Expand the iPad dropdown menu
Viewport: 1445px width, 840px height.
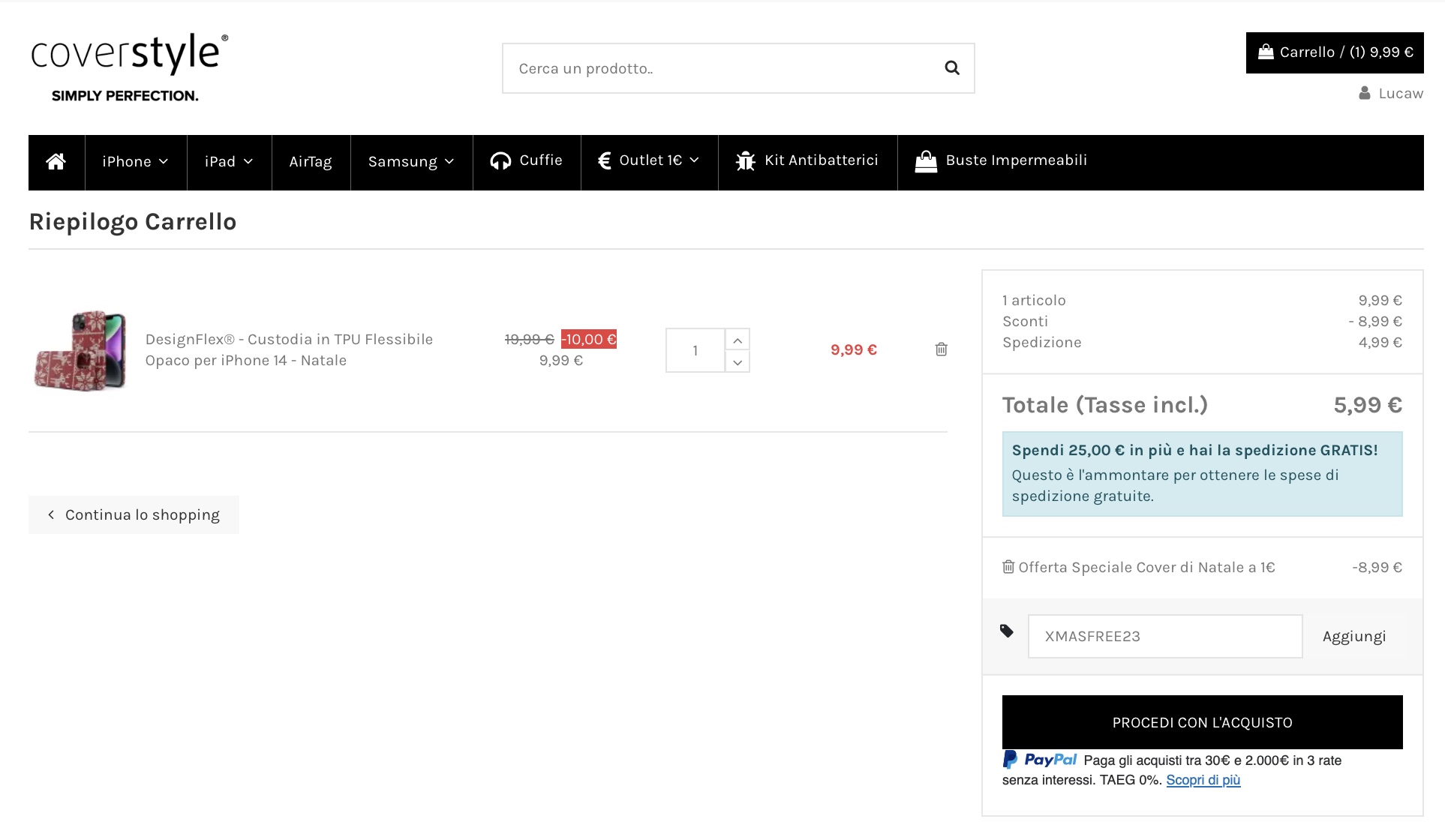[229, 162]
